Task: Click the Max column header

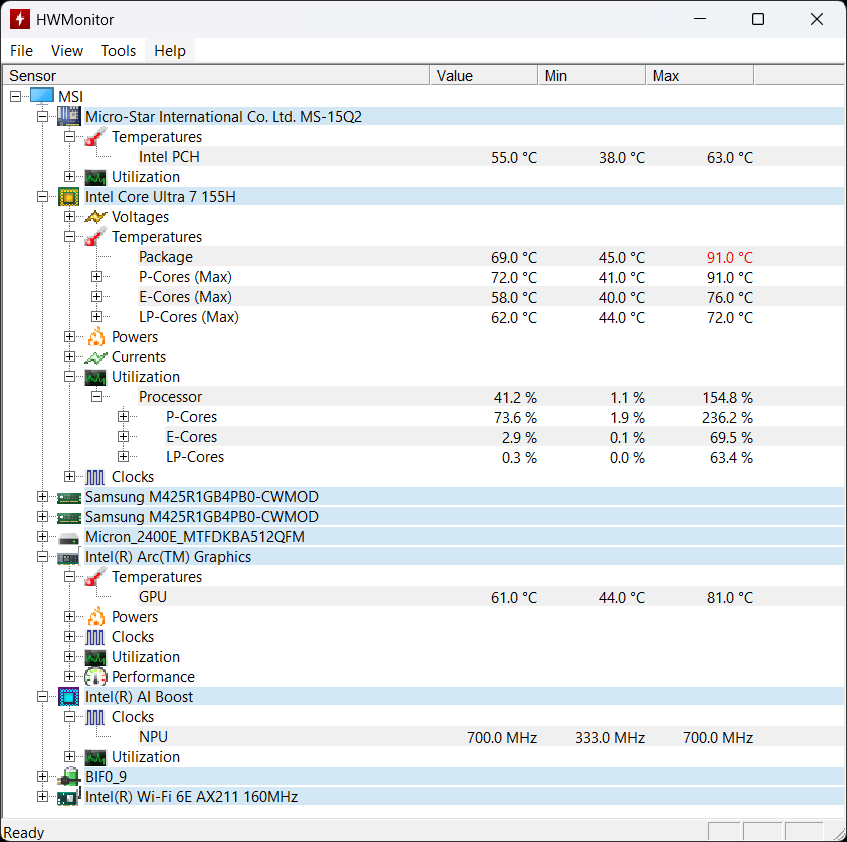Action: [700, 76]
